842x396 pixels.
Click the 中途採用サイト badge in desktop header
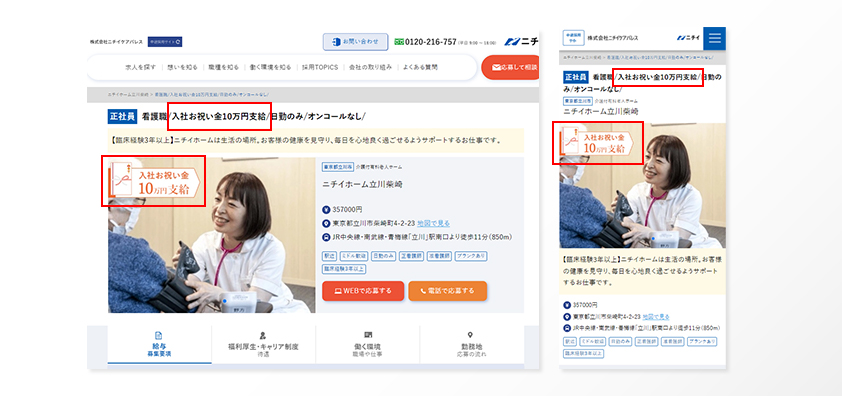(165, 41)
